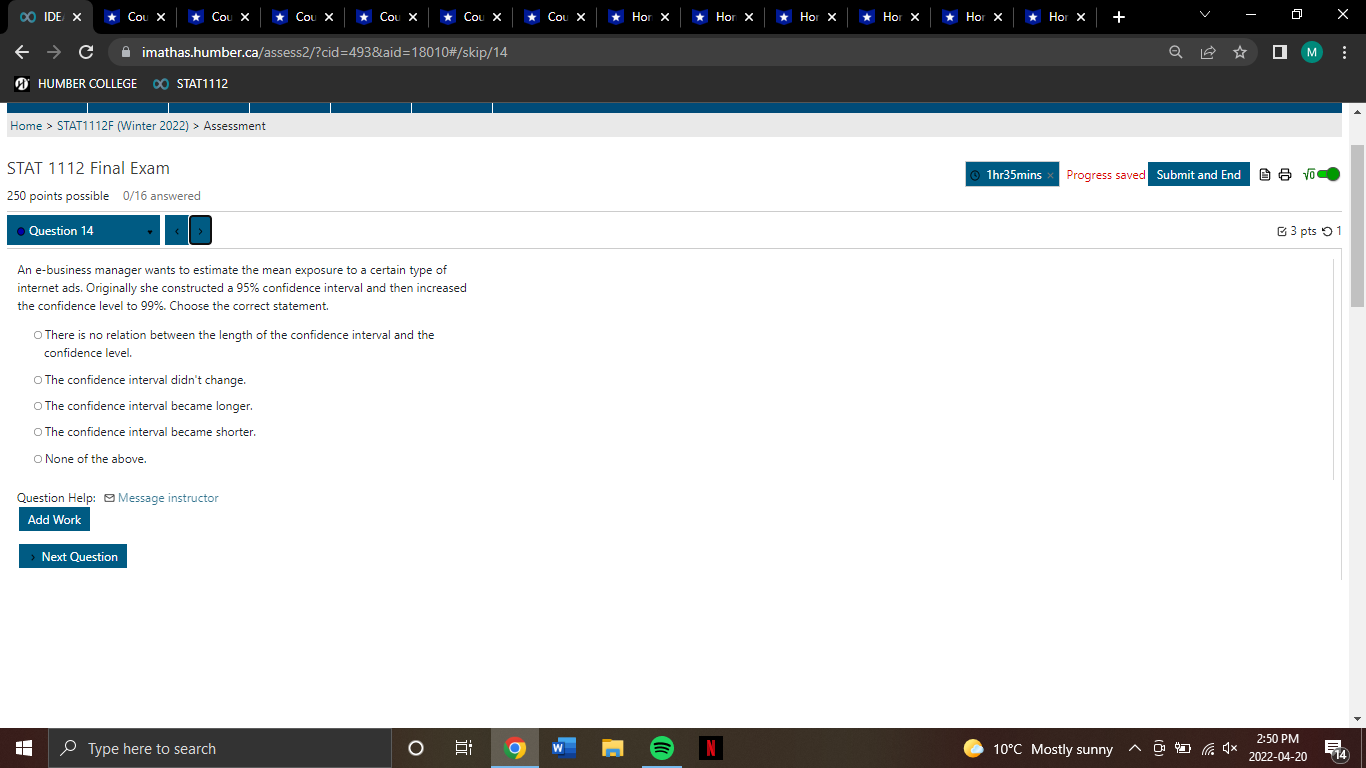Open the Message instructor mail icon

[x=110, y=497]
